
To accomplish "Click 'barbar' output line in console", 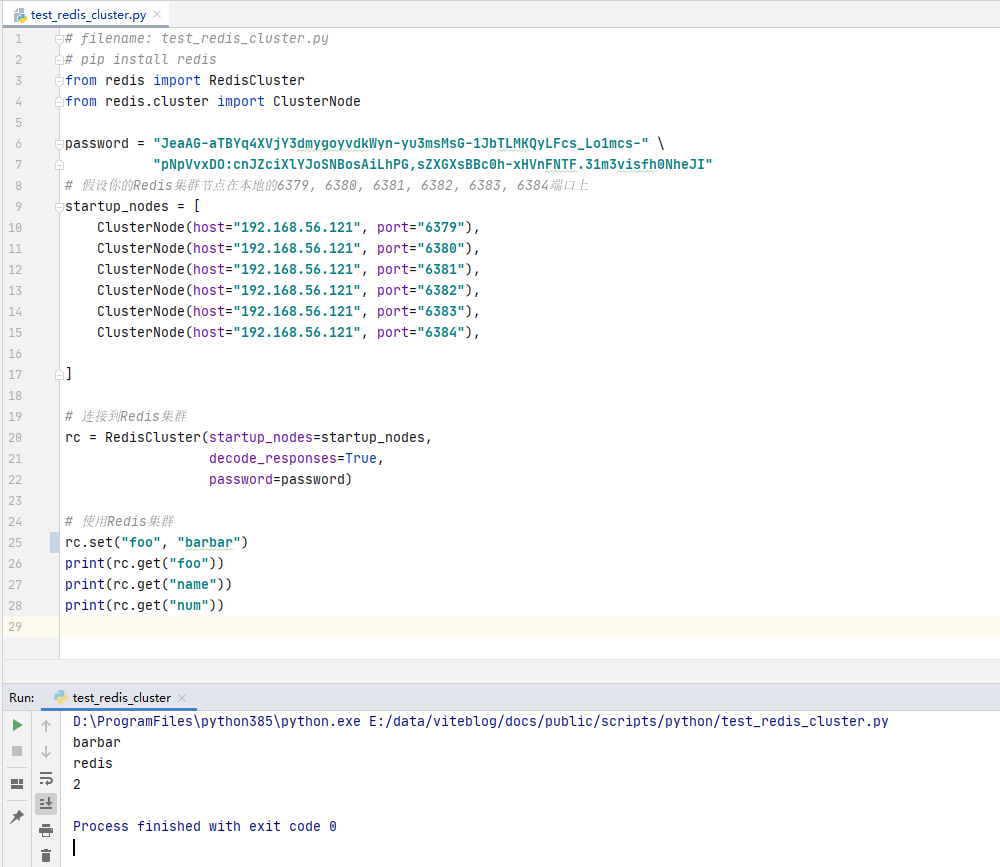I will coord(97,743).
